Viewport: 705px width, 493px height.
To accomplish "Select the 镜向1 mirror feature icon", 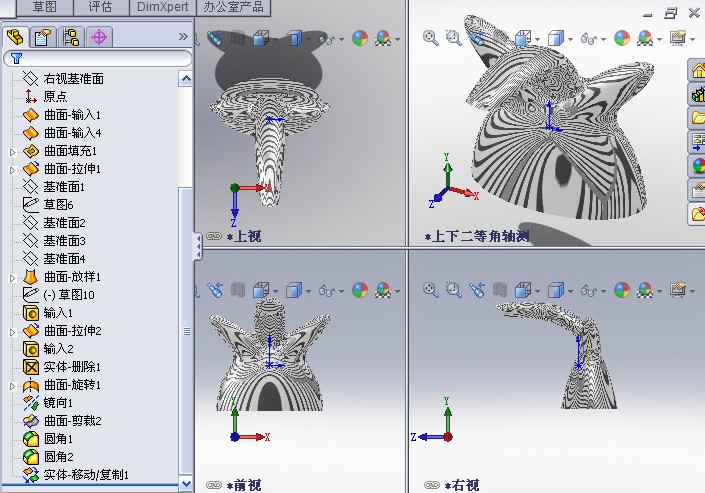I will [x=31, y=403].
